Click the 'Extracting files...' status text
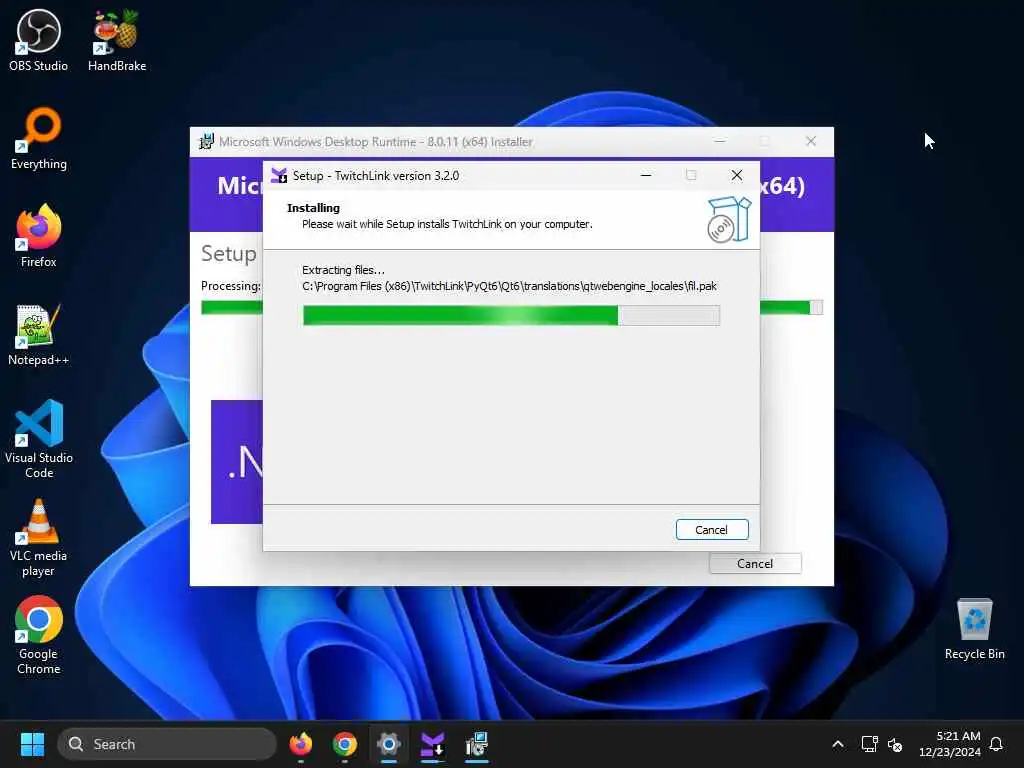Screen dimensions: 1024x768 [344, 270]
